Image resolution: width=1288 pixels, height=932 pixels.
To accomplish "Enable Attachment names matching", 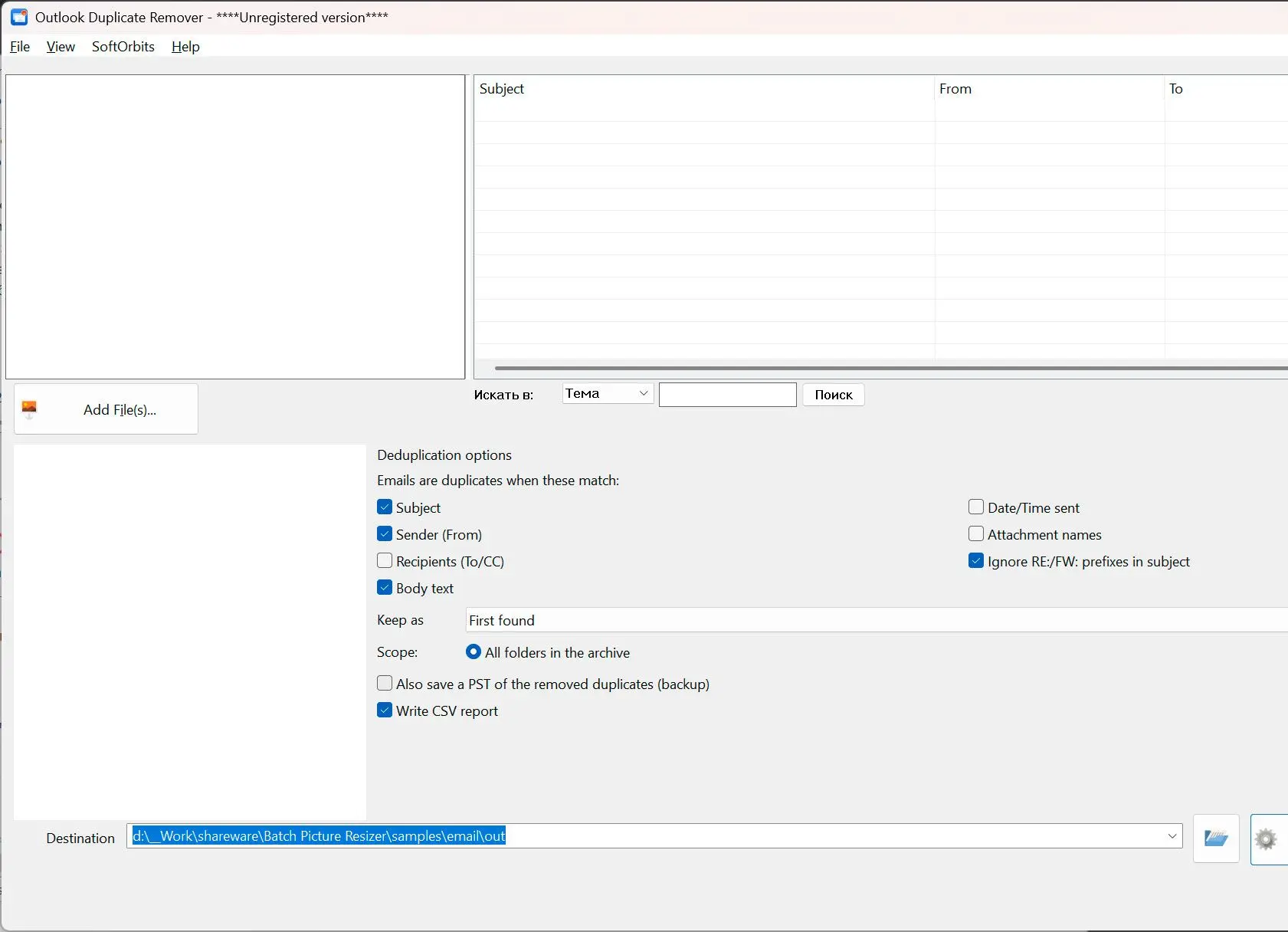I will (976, 534).
